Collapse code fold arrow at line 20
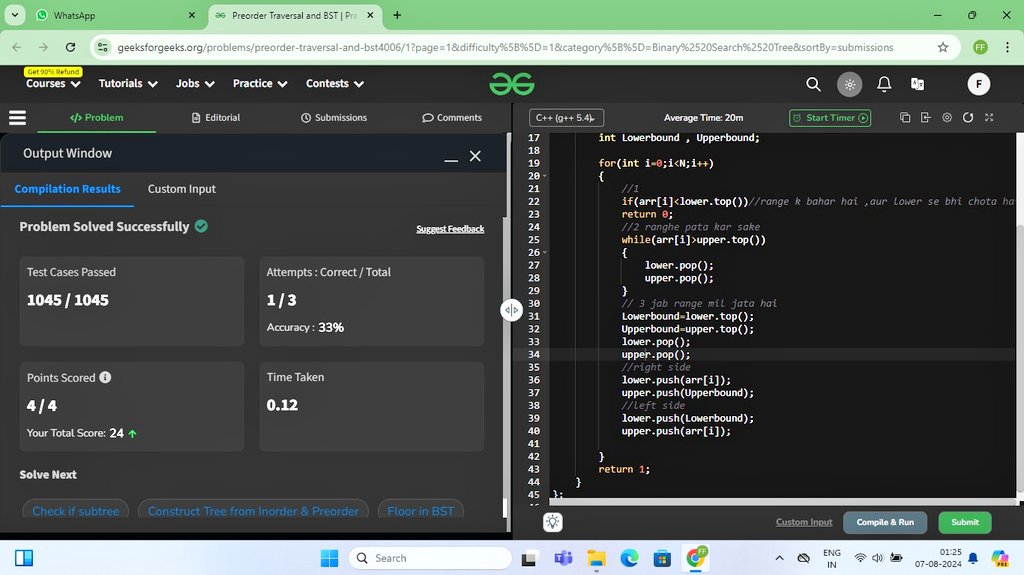 (x=545, y=176)
